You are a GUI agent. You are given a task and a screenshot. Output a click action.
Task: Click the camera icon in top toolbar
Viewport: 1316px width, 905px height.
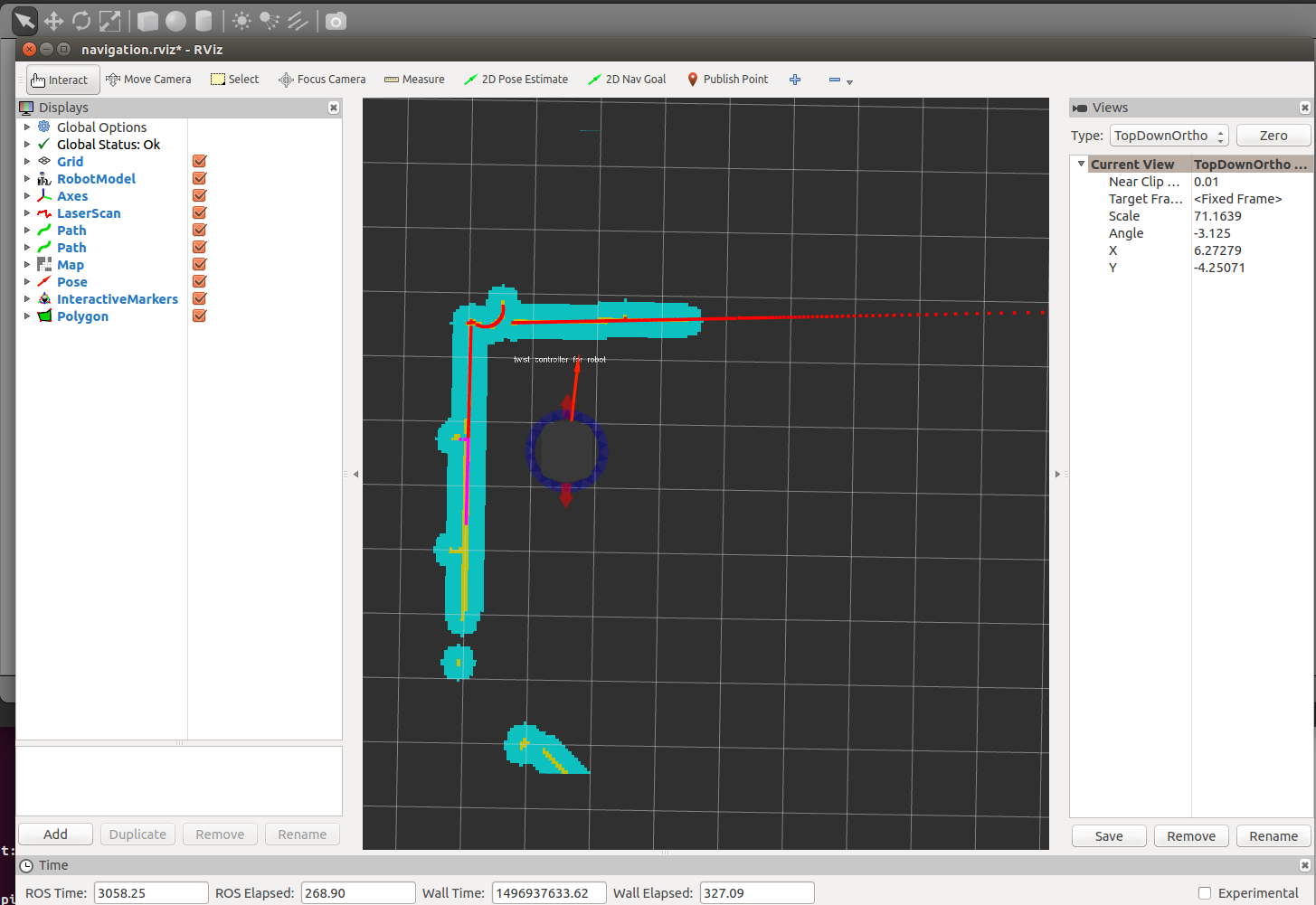pos(336,21)
